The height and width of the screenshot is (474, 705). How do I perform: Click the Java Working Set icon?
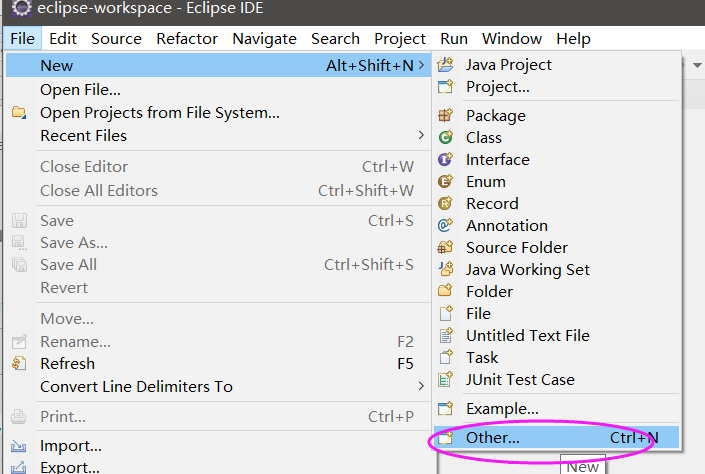(446, 269)
